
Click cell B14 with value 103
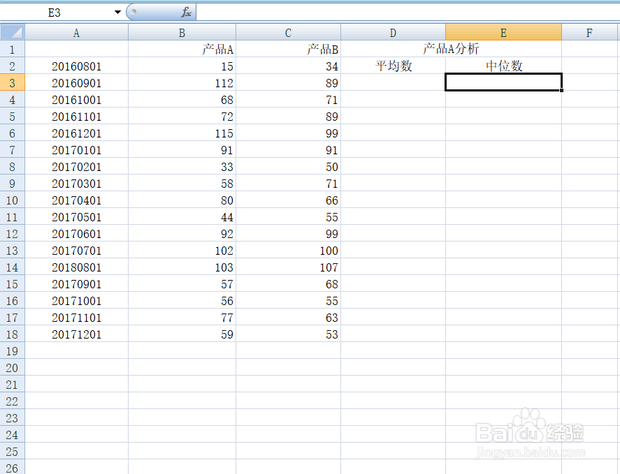pos(182,267)
